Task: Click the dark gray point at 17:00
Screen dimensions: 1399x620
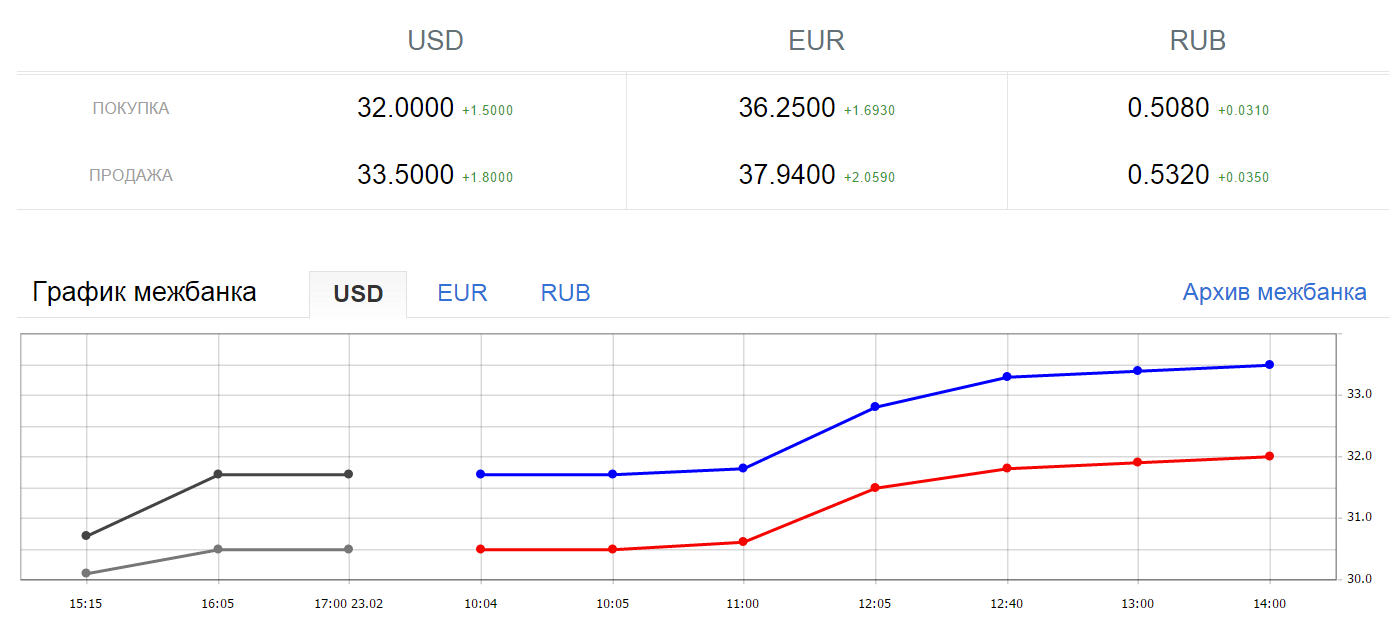Action: point(348,474)
